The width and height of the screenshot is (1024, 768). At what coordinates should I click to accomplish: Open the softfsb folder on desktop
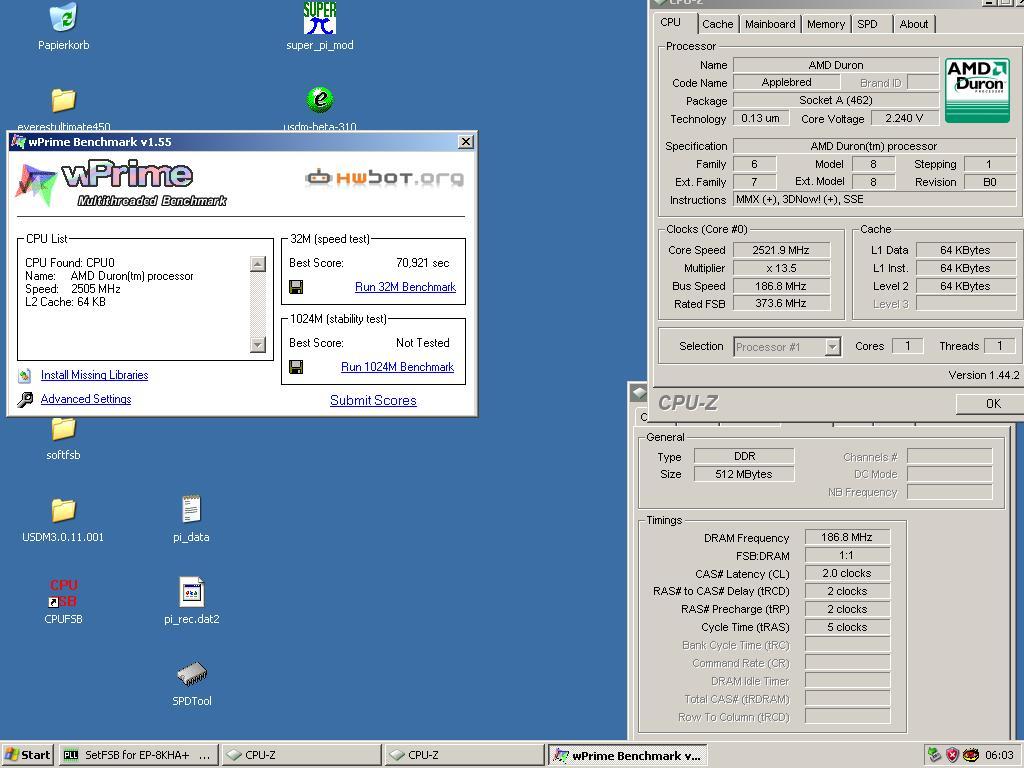[63, 429]
